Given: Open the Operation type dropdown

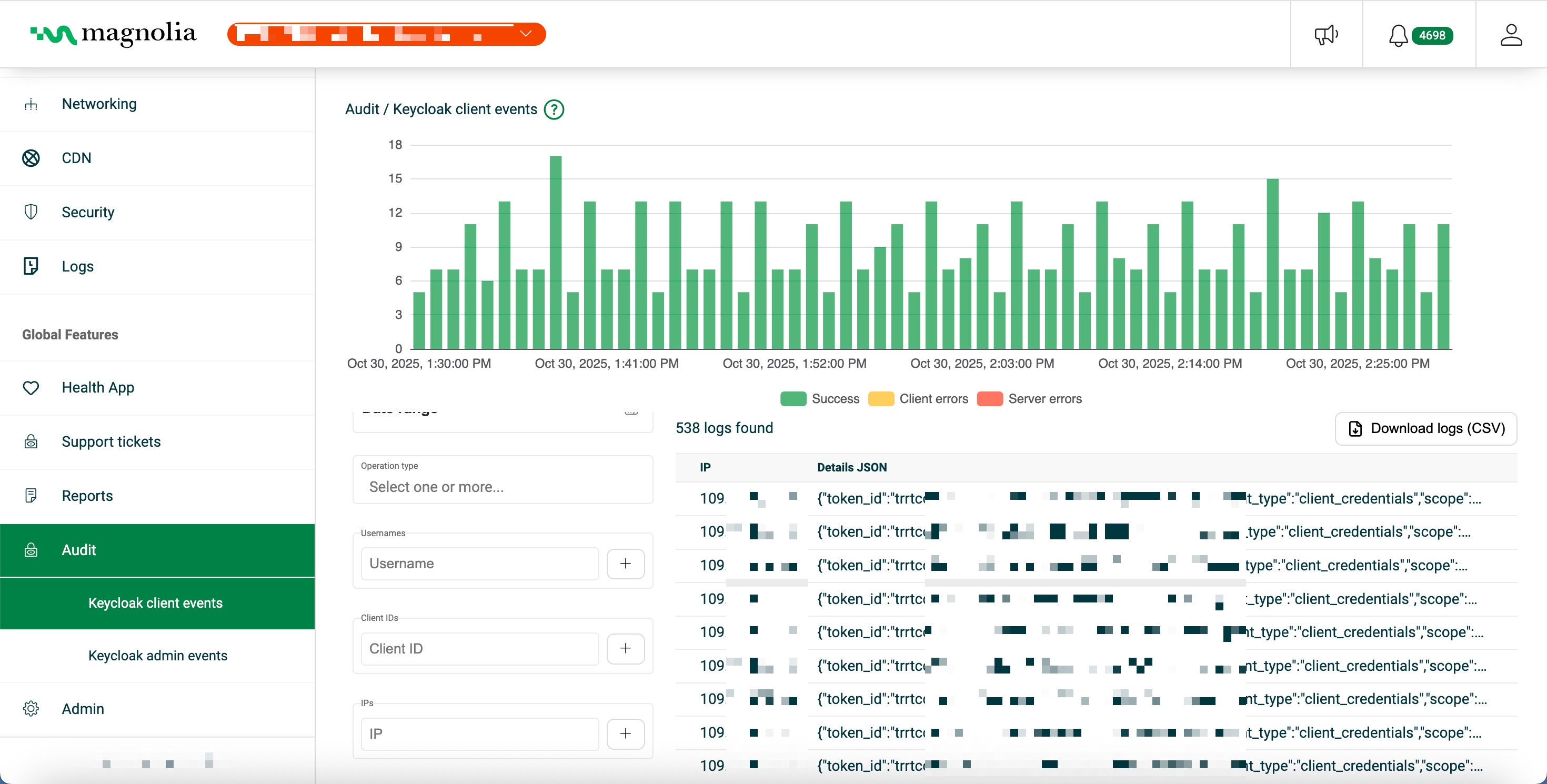Looking at the screenshot, I should pos(502,487).
